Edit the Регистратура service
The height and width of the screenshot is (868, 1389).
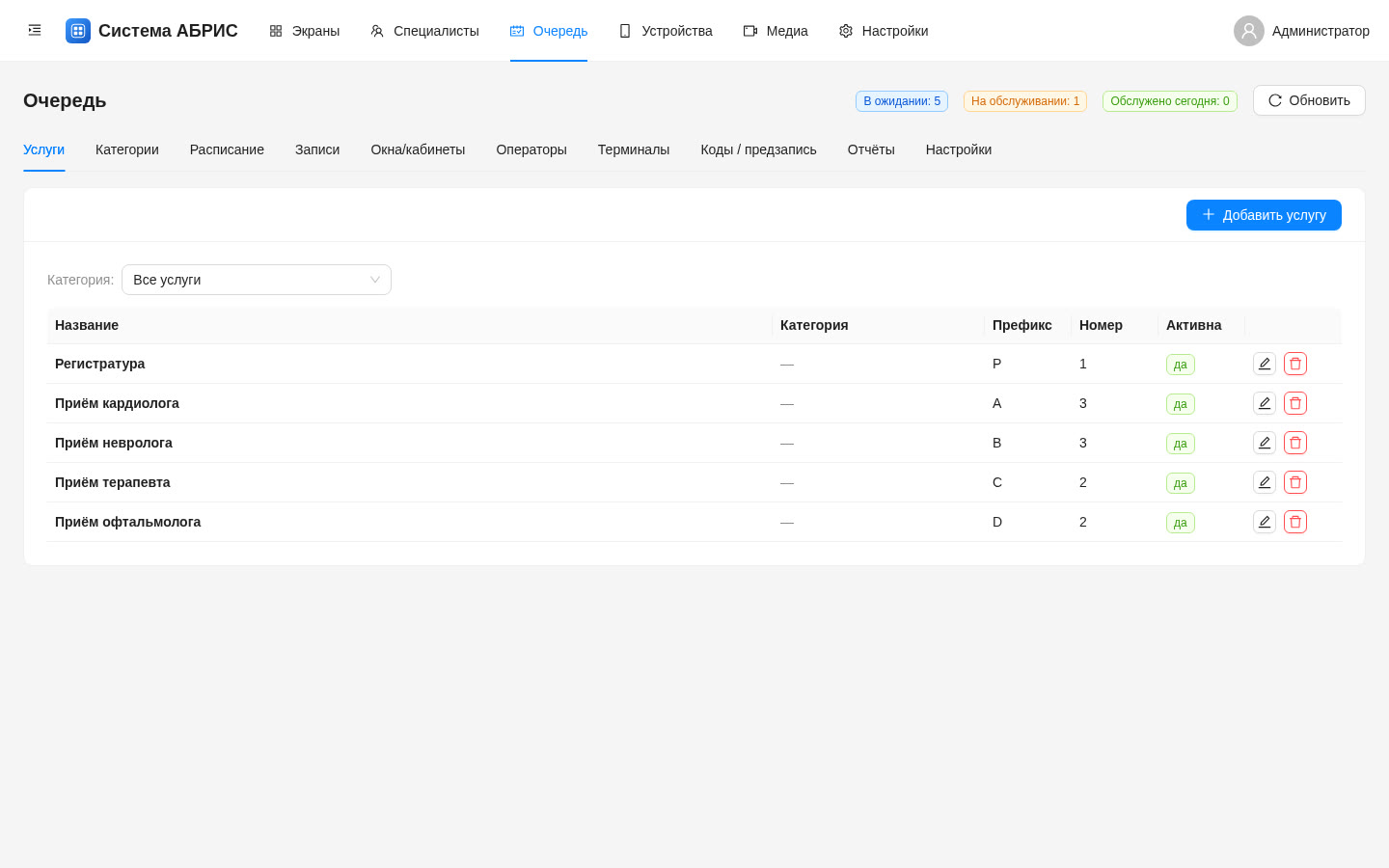(1265, 364)
